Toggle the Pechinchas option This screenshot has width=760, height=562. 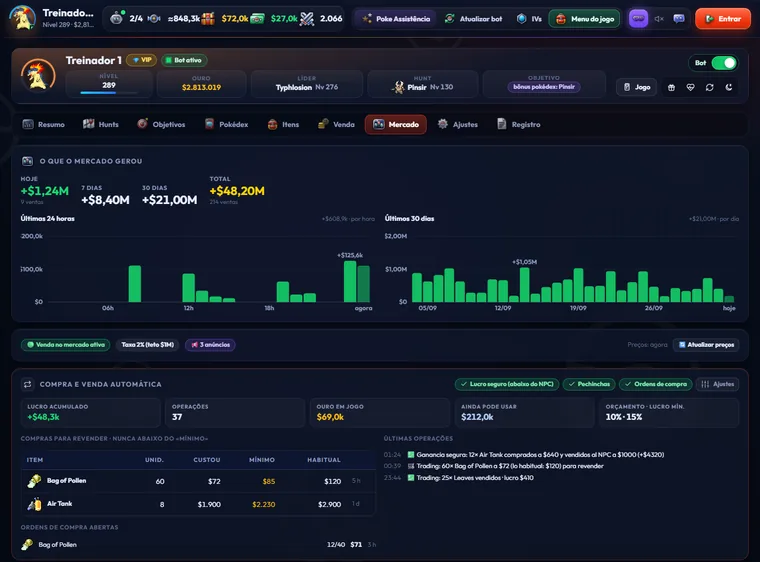[x=589, y=384]
